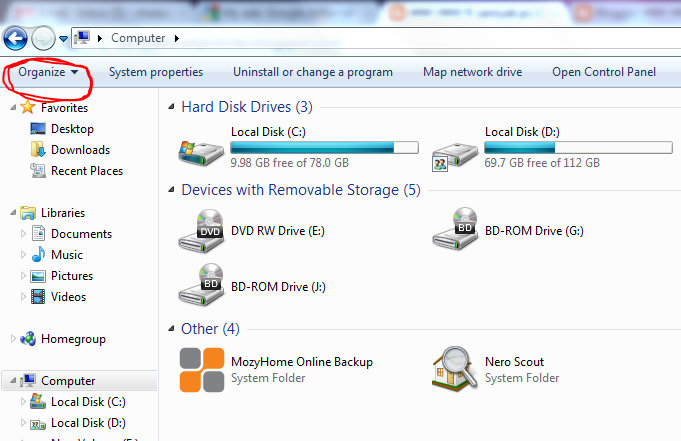Click Map network drive

pos(473,72)
